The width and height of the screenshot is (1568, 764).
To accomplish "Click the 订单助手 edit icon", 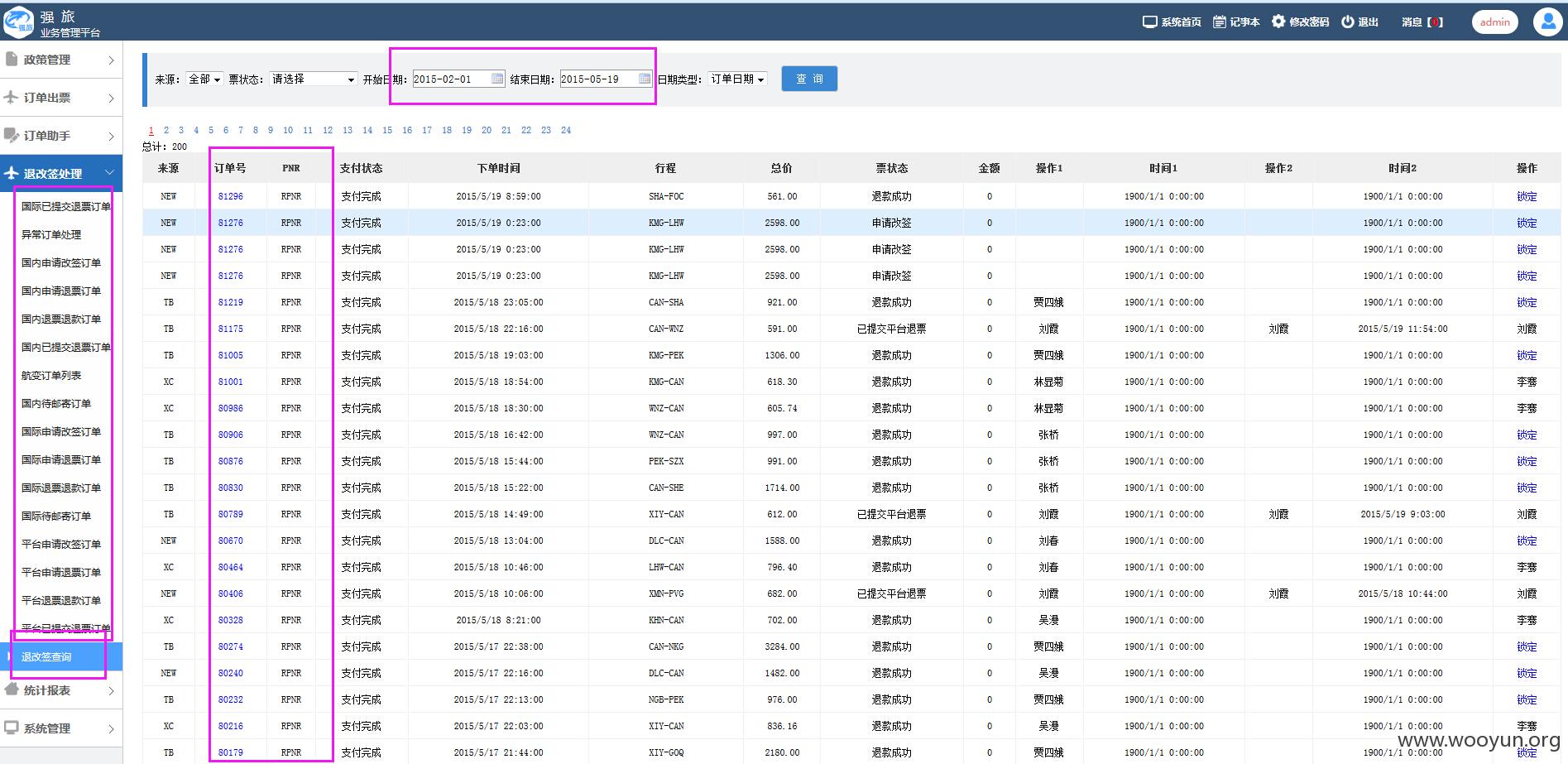I will click(12, 135).
